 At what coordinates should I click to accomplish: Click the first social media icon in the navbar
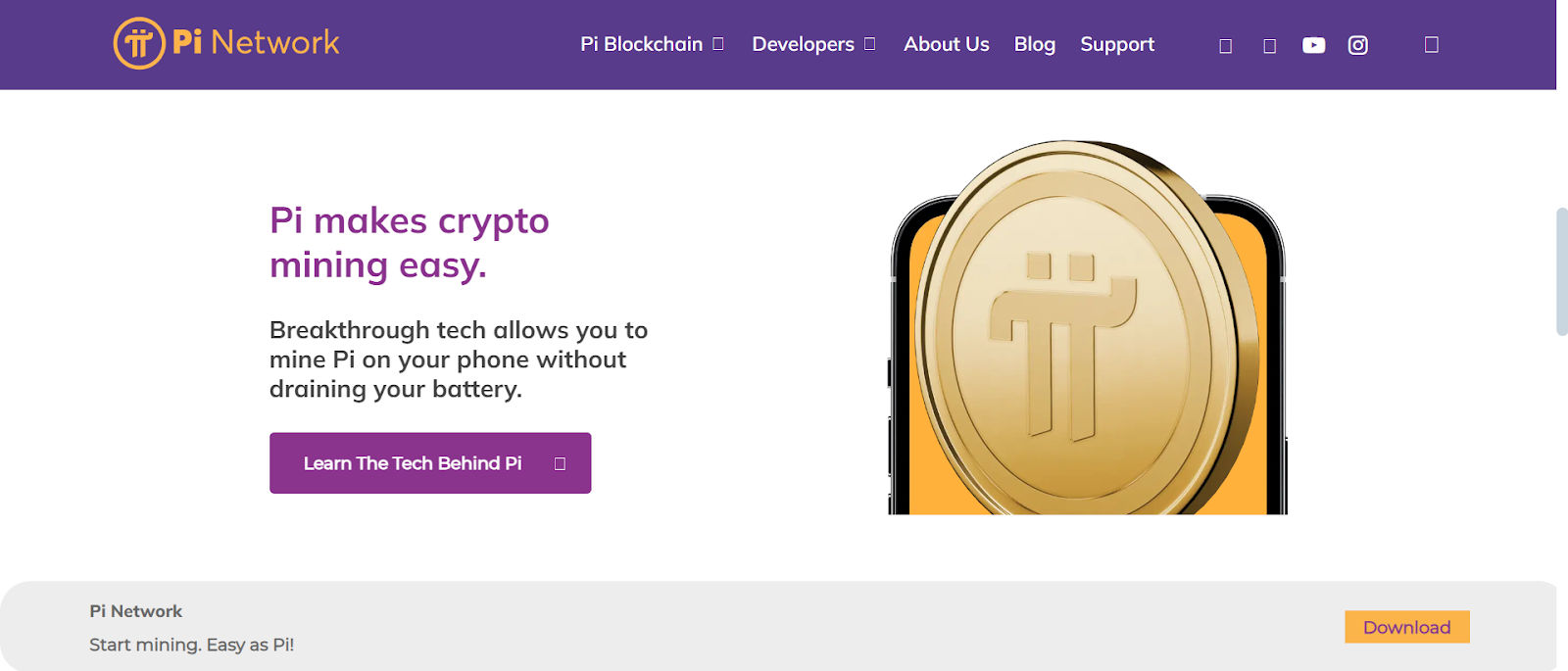[1225, 44]
